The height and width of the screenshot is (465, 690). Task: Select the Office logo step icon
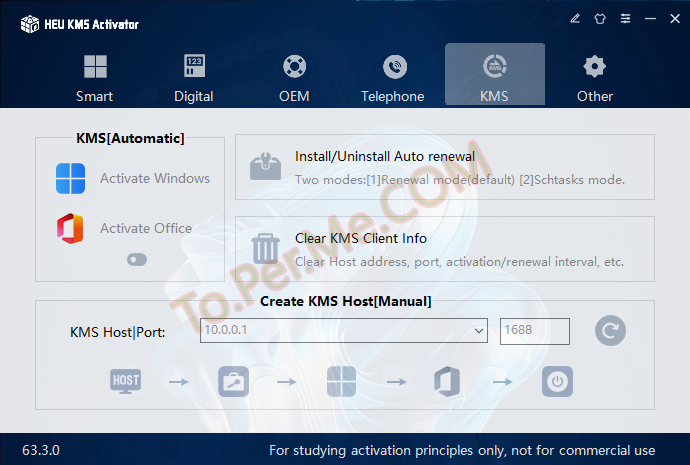(x=446, y=381)
